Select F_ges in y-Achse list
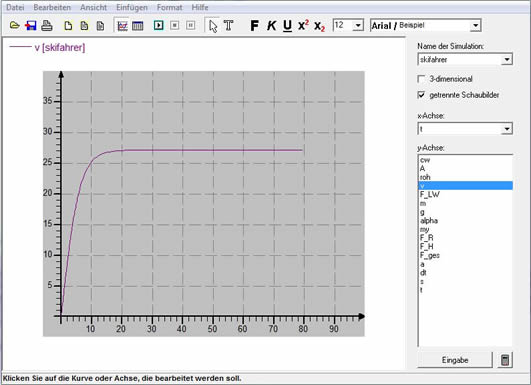The height and width of the screenshot is (385, 531). tap(465, 255)
